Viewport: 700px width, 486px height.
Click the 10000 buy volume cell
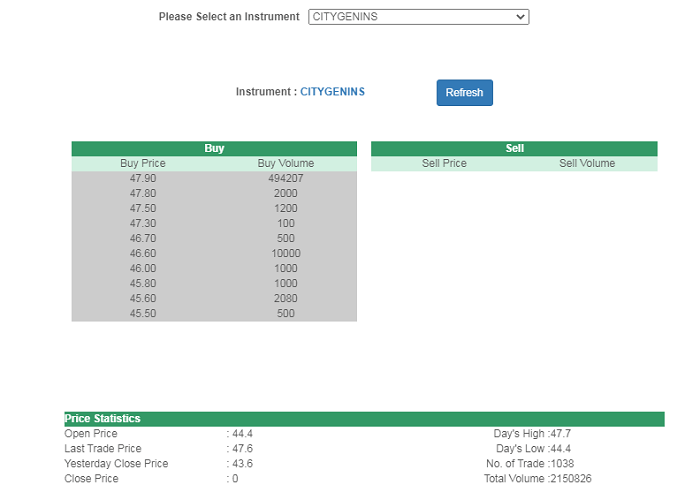285,254
